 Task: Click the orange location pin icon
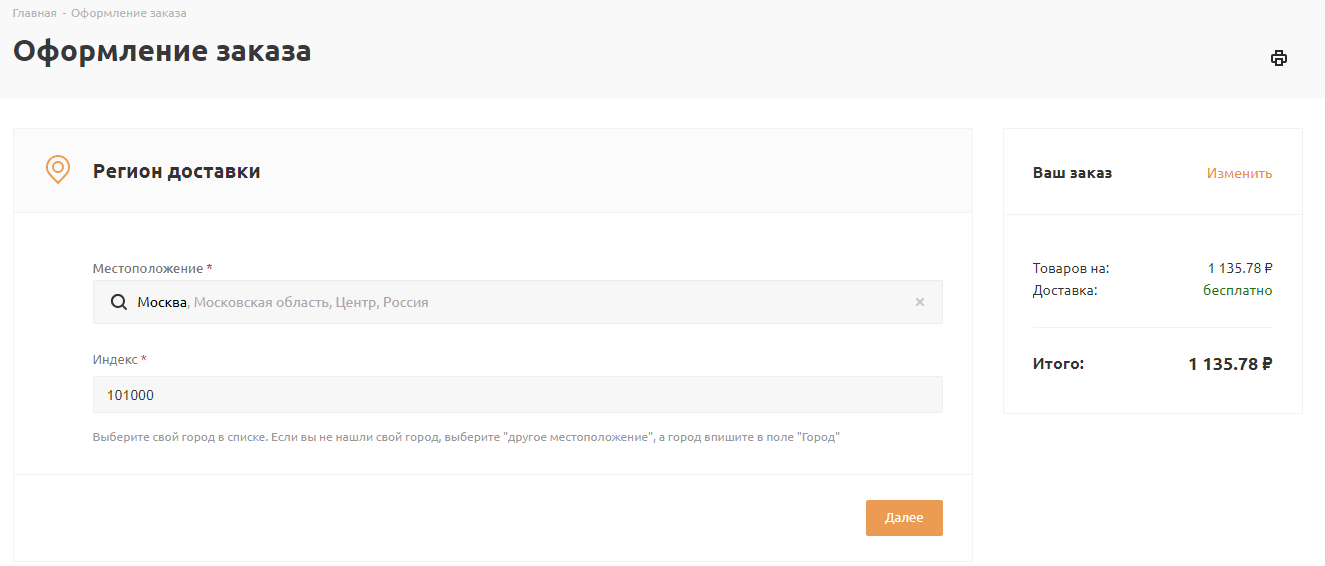[58, 169]
